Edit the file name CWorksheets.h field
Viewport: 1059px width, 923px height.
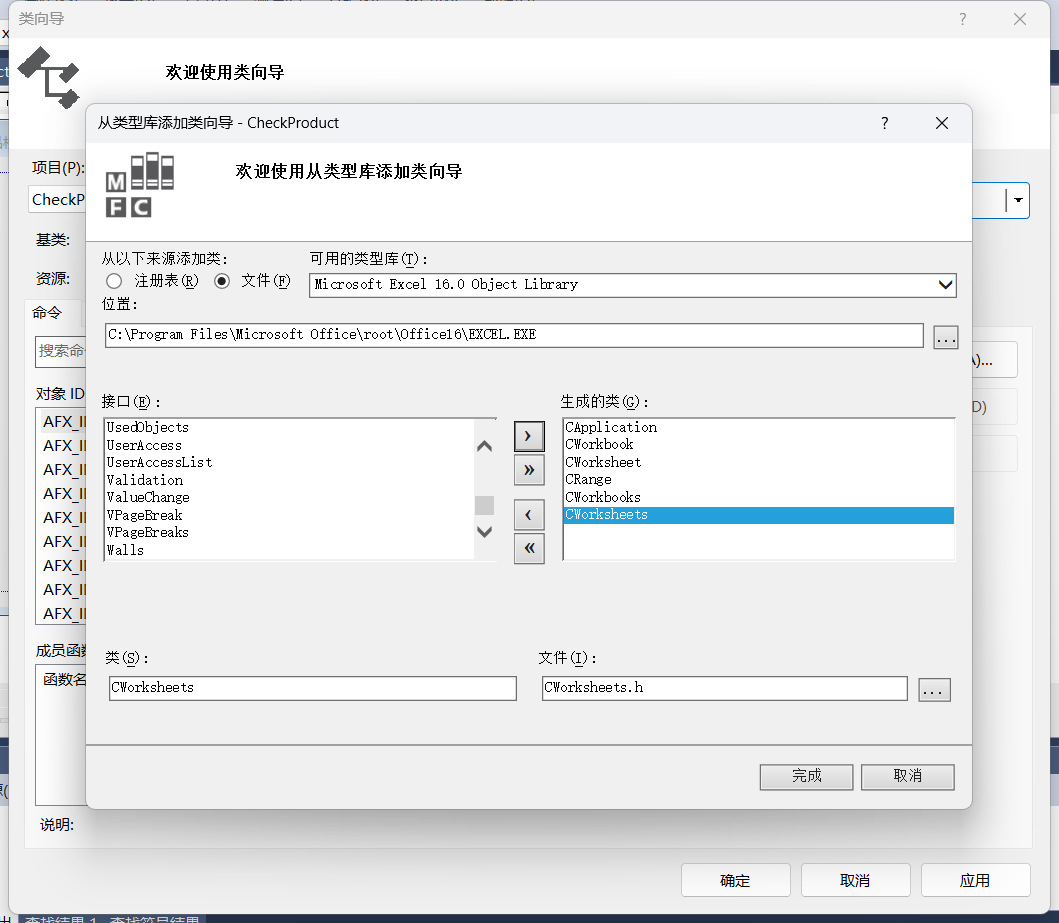[x=725, y=688]
